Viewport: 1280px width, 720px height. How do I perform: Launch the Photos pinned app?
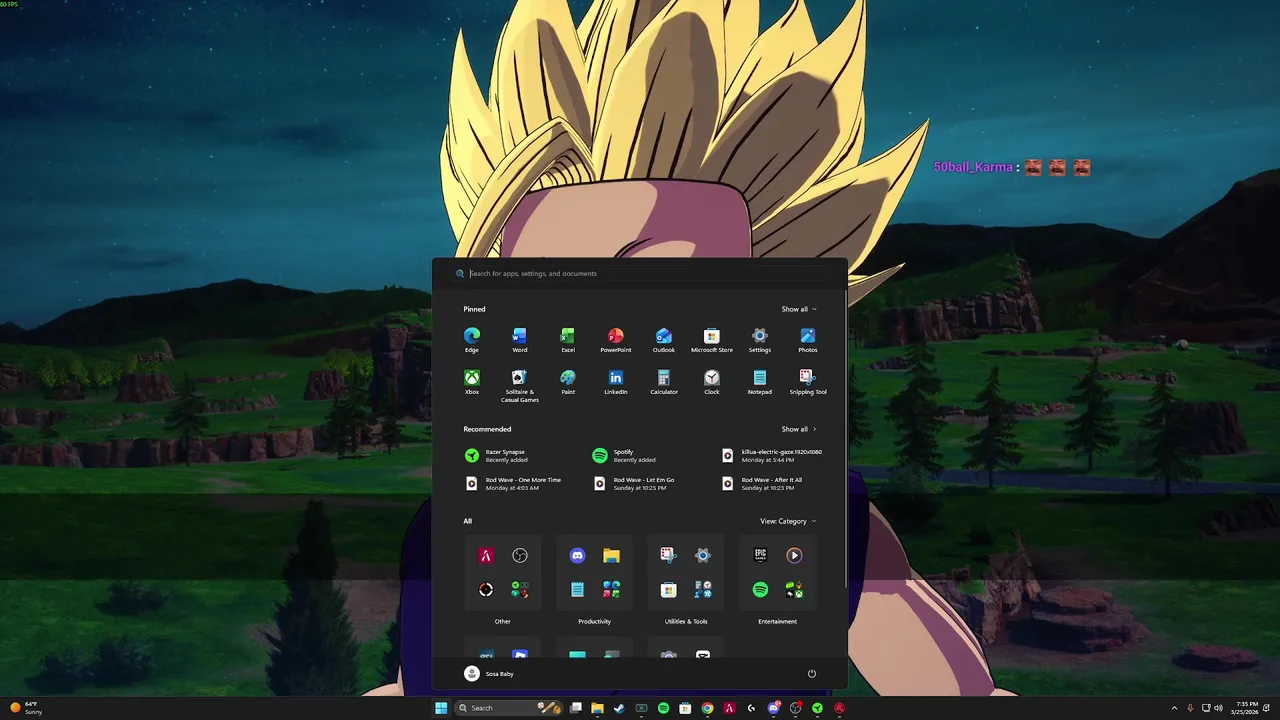(x=807, y=340)
